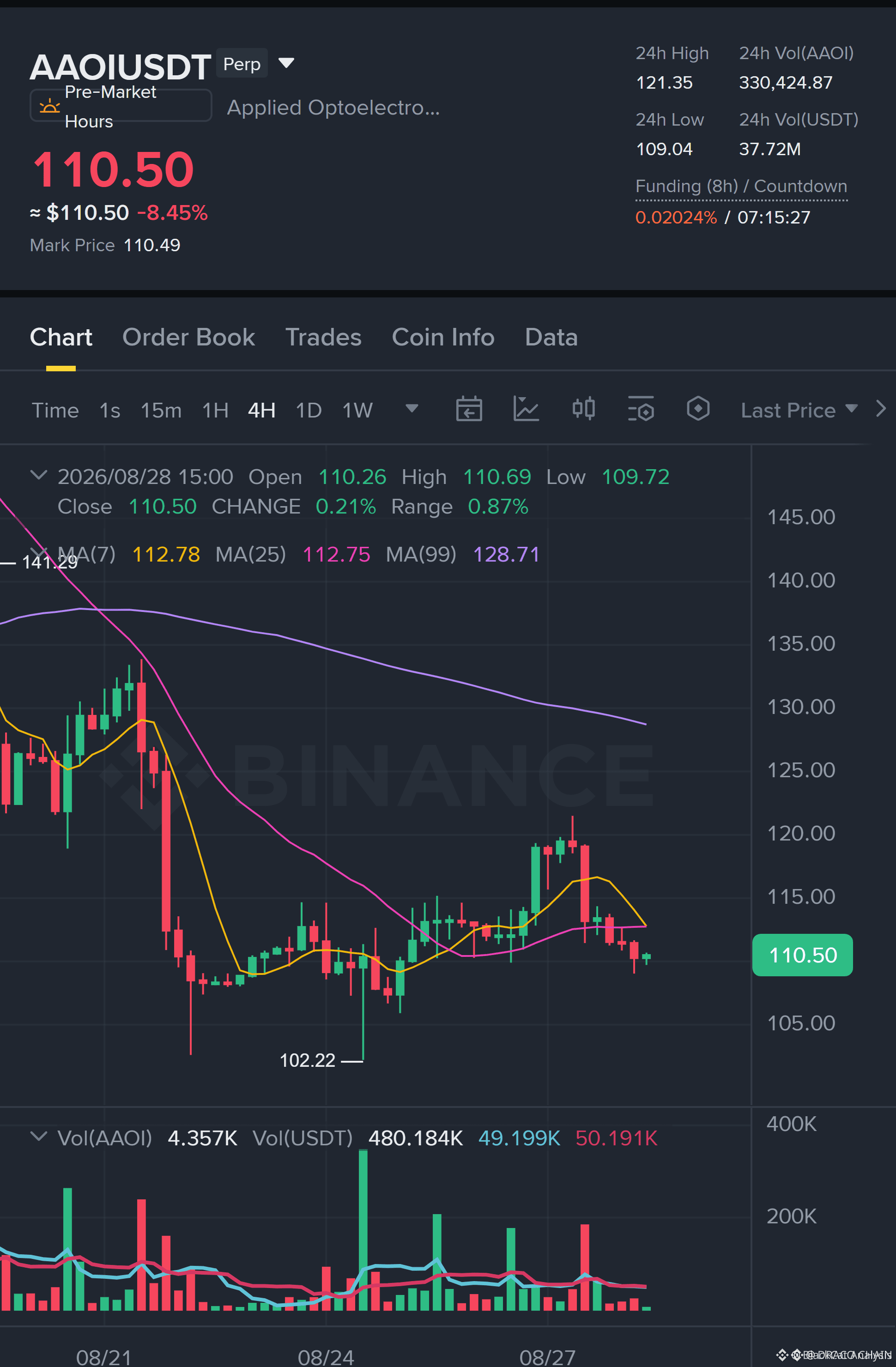Open the Data tab
Screen dimensions: 896x1367
551,337
